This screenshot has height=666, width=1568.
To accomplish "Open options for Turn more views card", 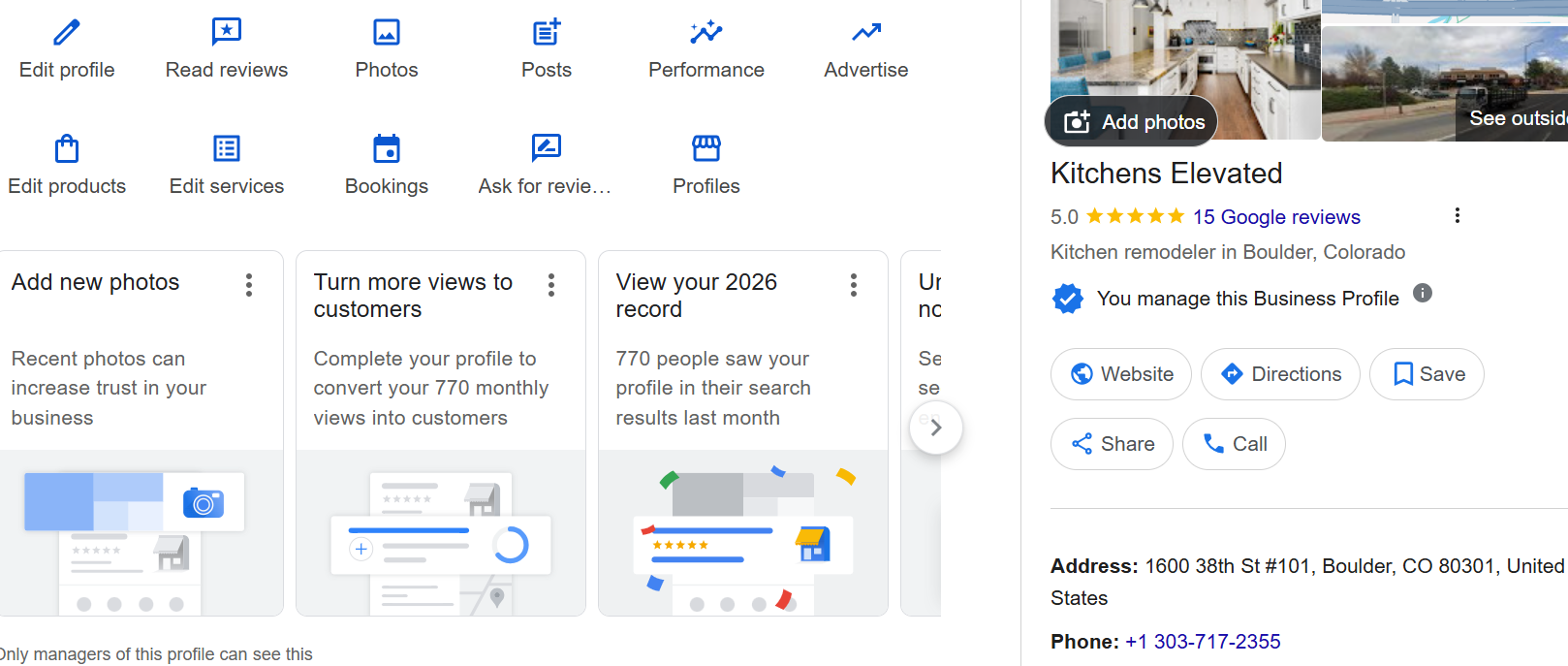I will [x=551, y=284].
